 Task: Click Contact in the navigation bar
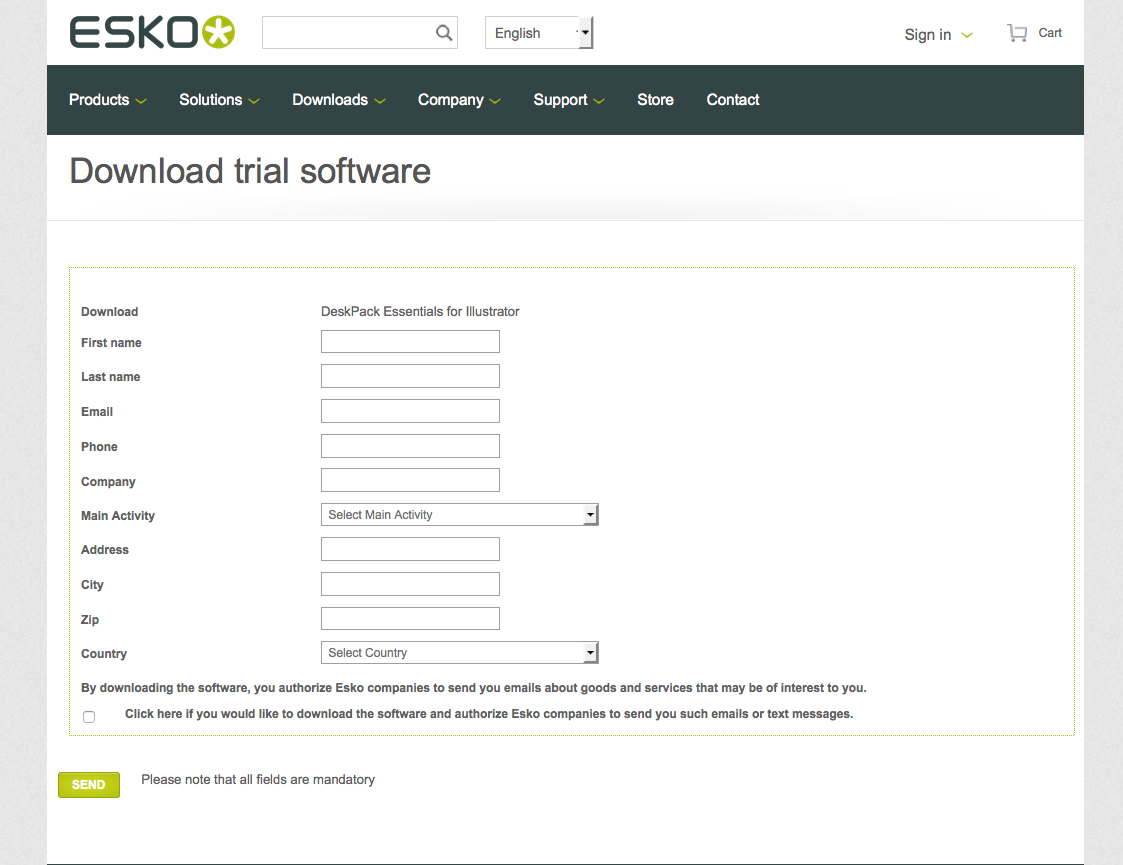point(732,99)
